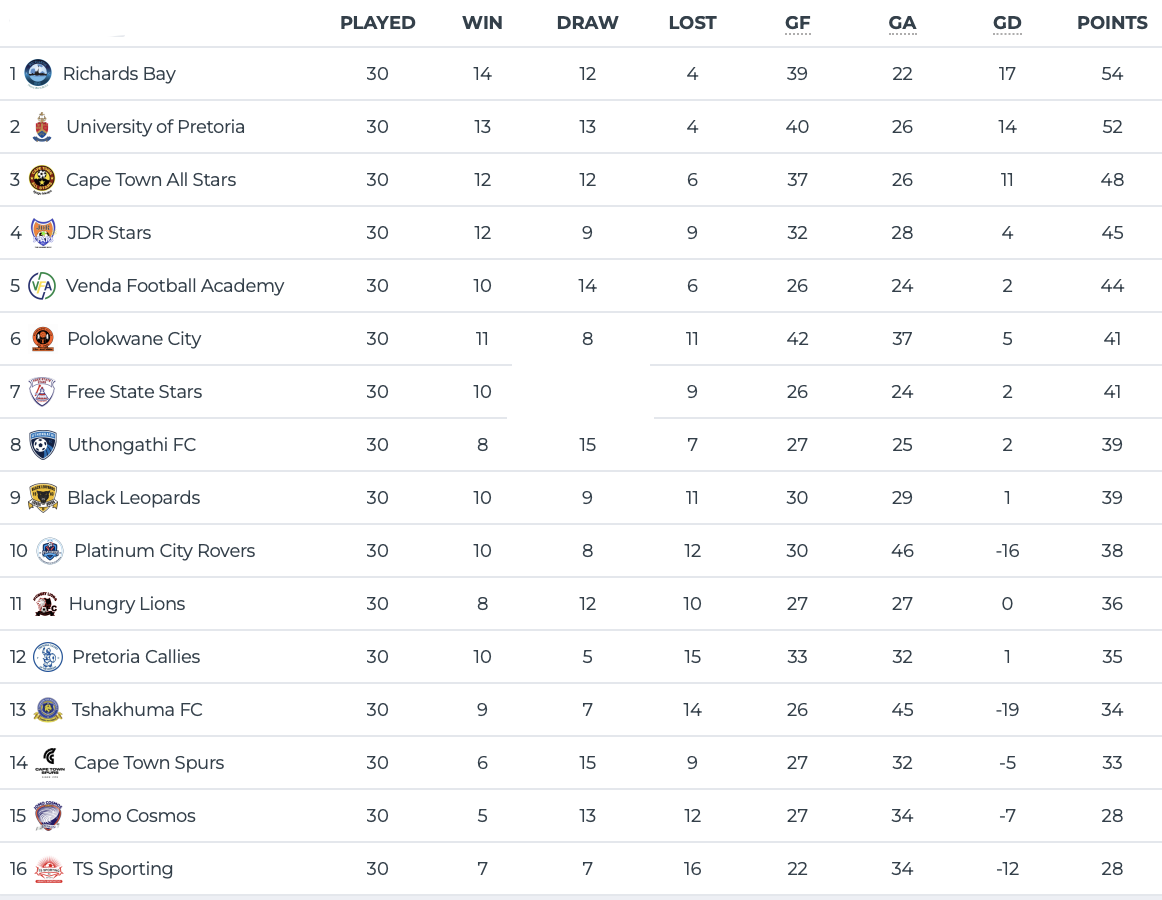
Task: Click the Polokwane City club badge
Action: pyautogui.click(x=42, y=339)
